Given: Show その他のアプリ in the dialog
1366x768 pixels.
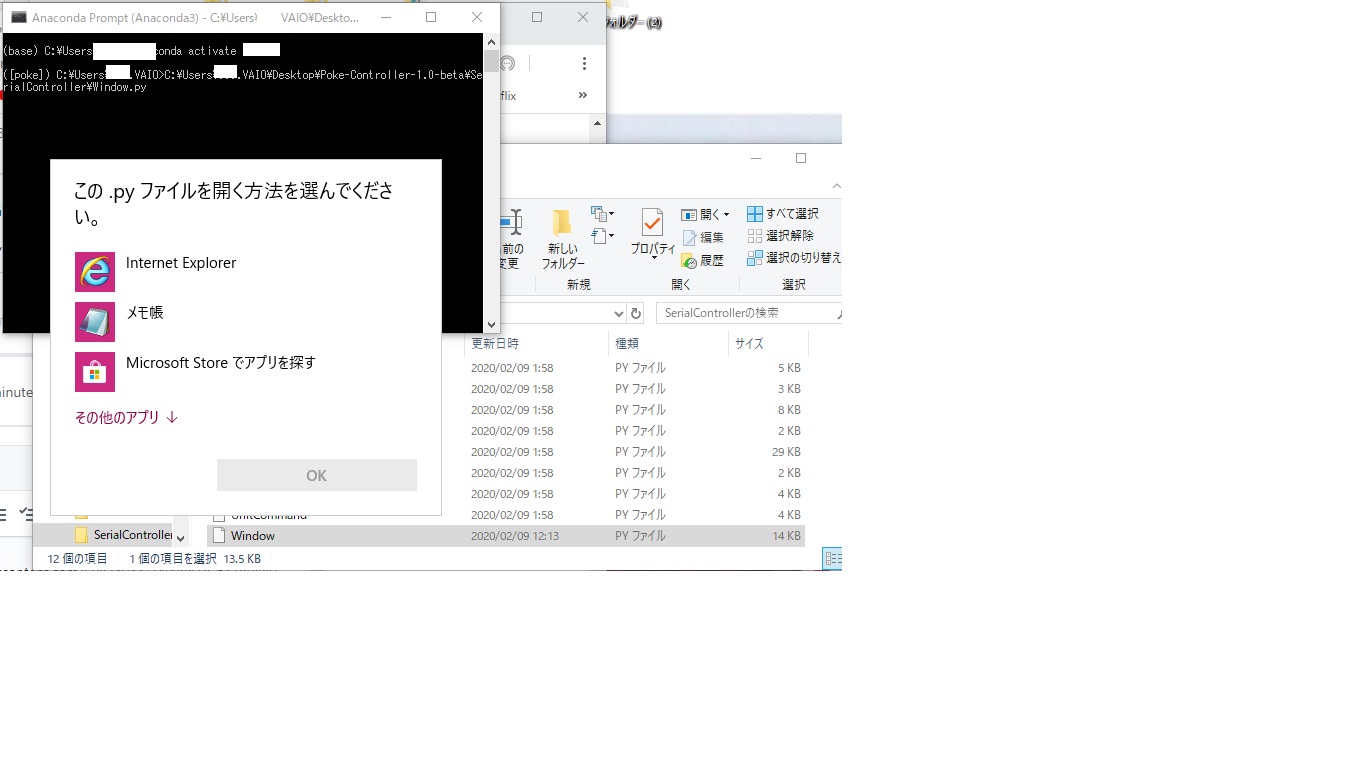Looking at the screenshot, I should coord(125,418).
